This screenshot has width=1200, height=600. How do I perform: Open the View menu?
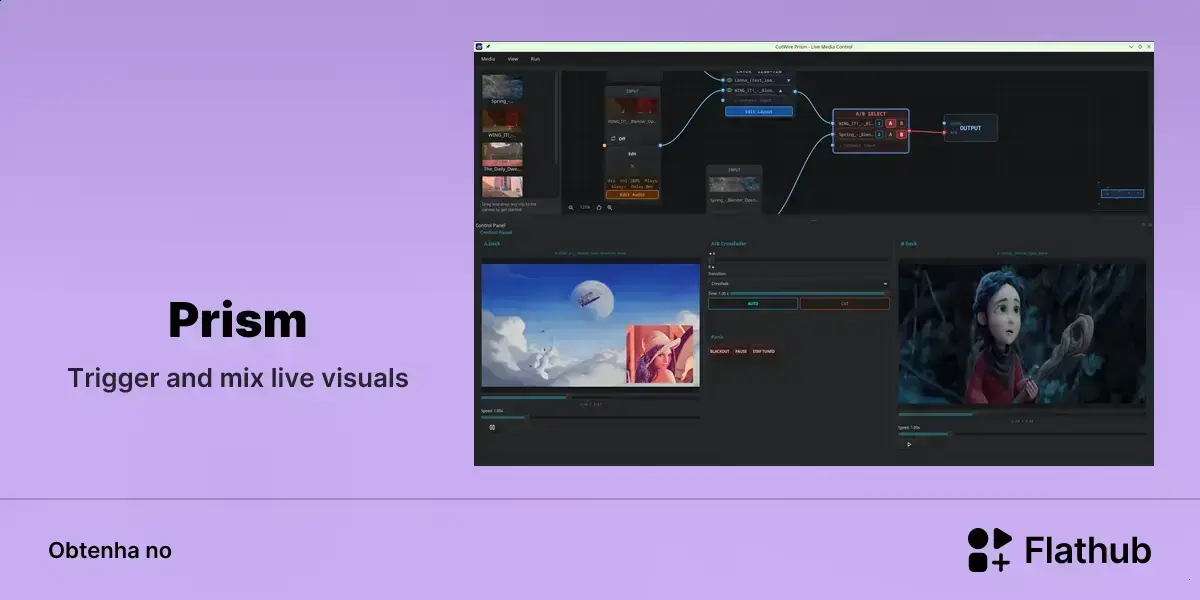click(513, 59)
